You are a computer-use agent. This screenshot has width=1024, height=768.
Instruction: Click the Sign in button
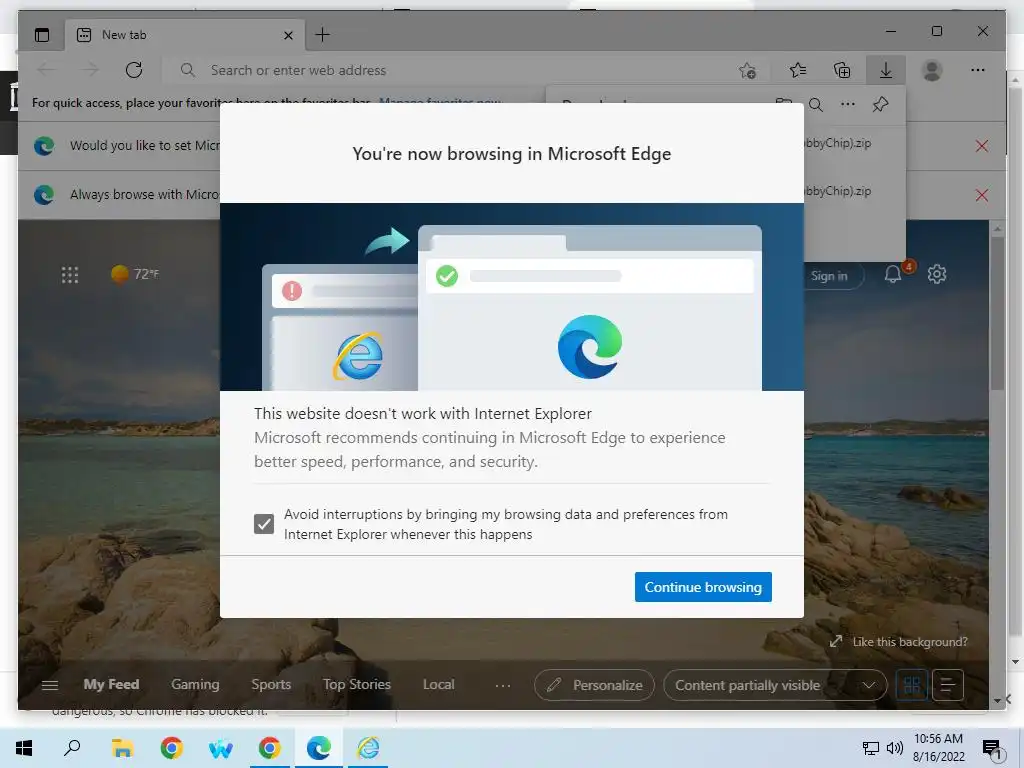coord(829,276)
